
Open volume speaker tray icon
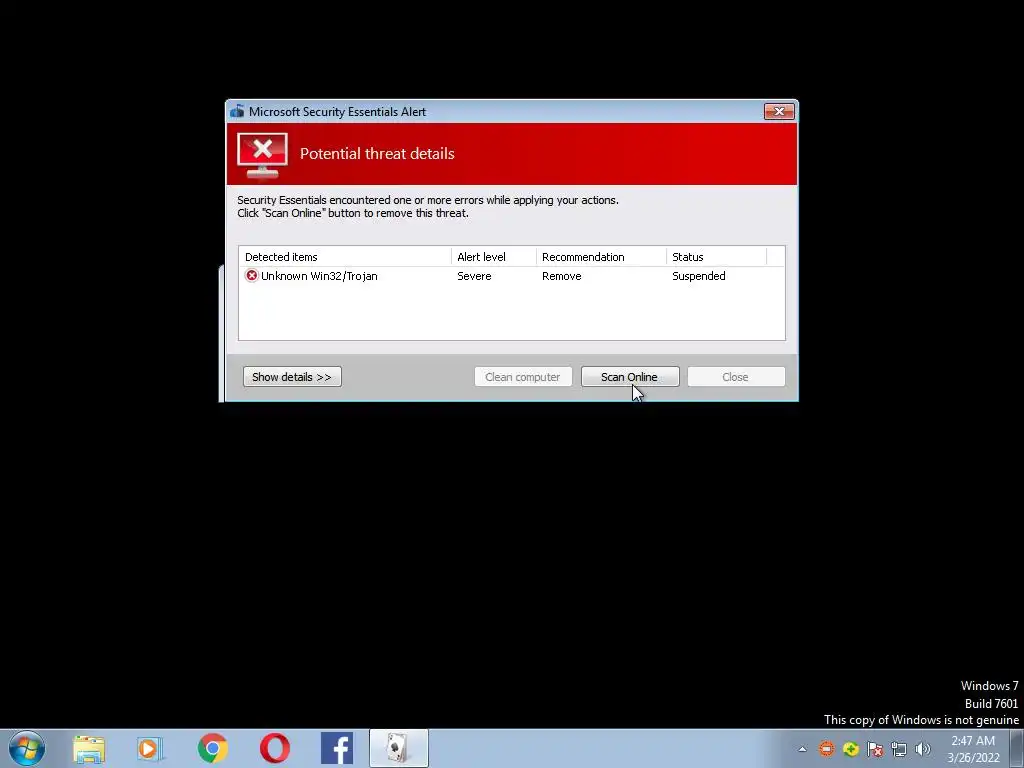[x=923, y=749]
